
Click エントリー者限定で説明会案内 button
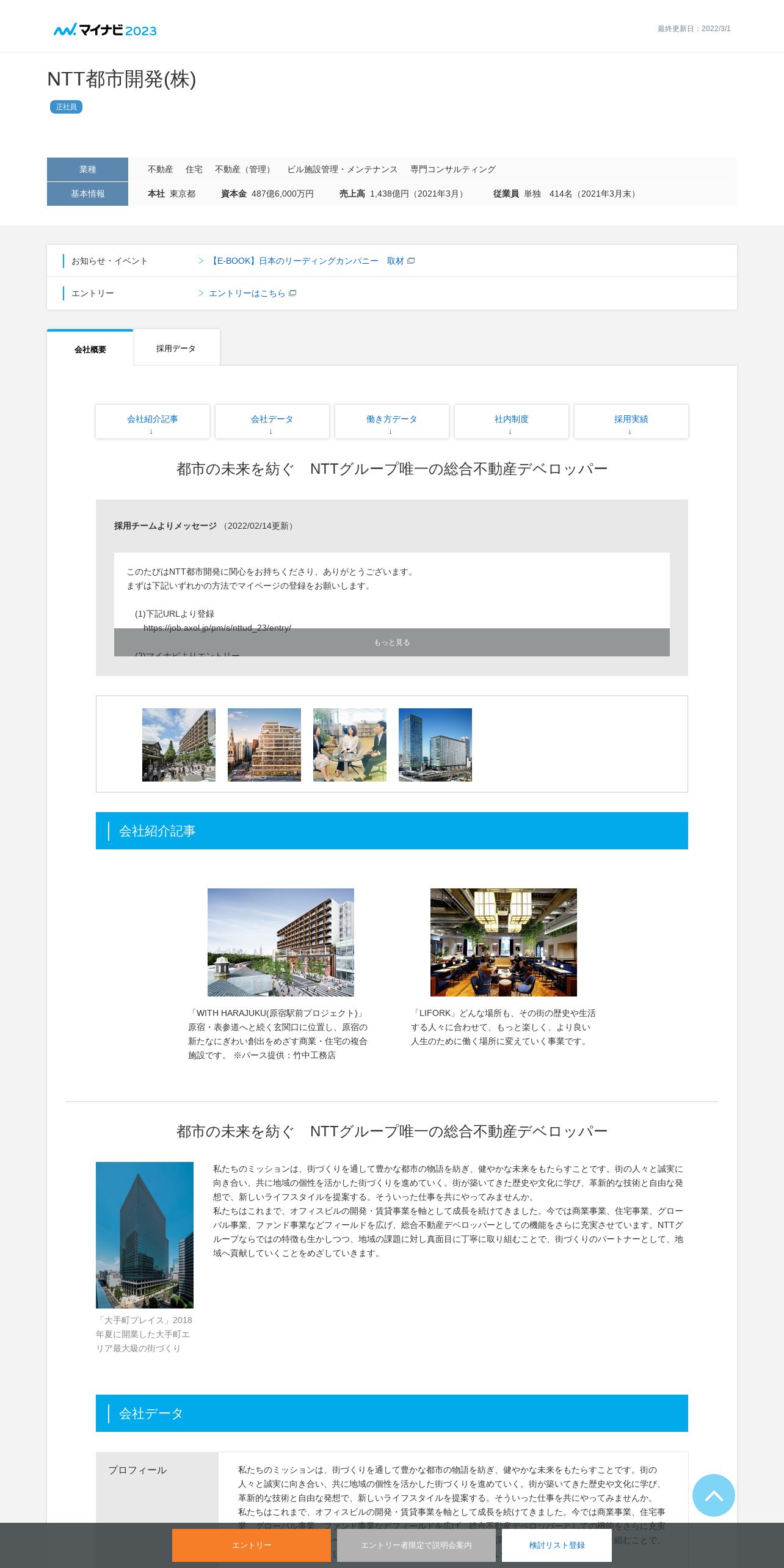pos(416,1545)
